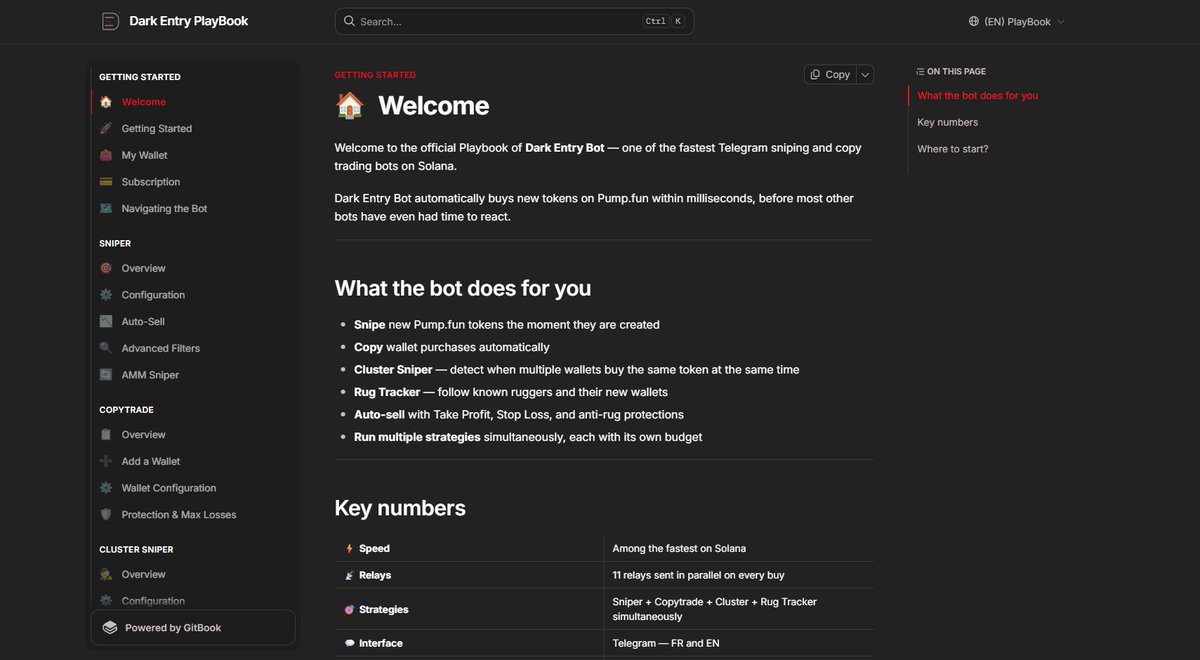Screen dimensions: 1200x660
Task: Click the COPYTRADE sidebar section header
Action: coord(126,410)
